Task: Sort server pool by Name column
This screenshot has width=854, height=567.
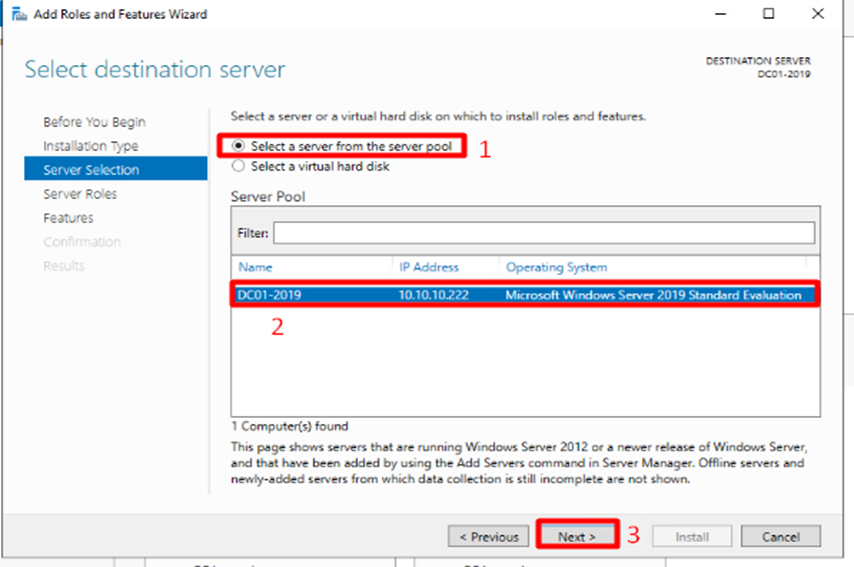Action: (255, 267)
